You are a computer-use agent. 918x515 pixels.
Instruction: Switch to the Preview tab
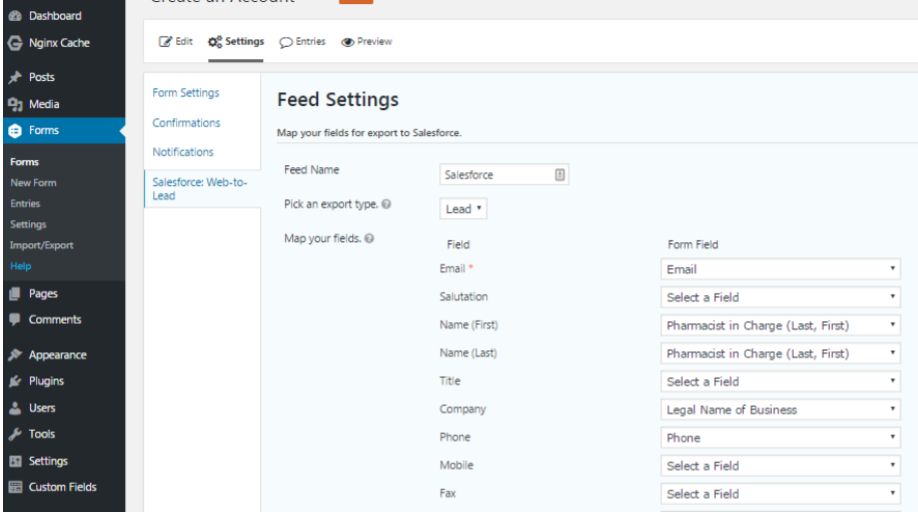(x=366, y=42)
